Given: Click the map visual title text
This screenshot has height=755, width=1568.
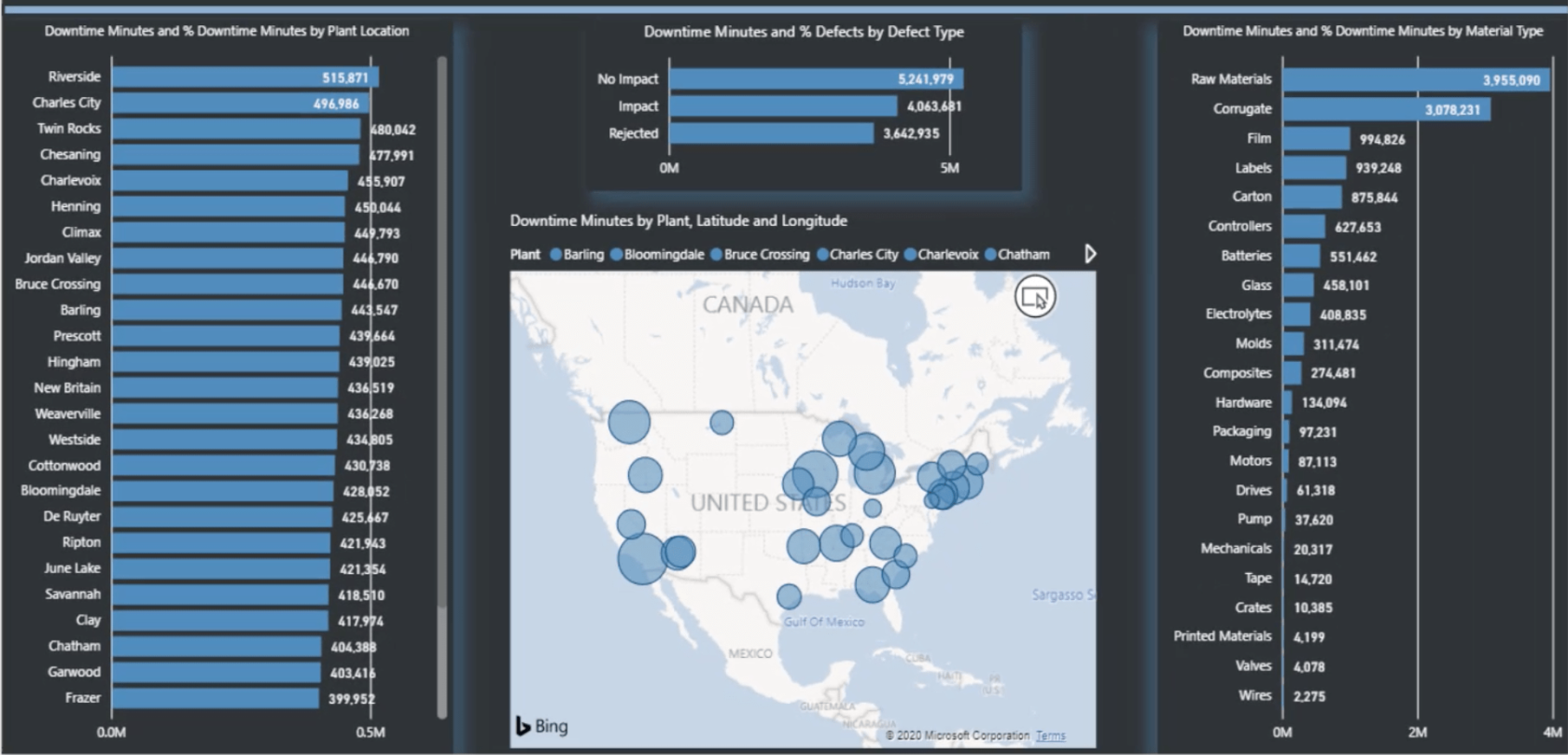Looking at the screenshot, I should (679, 221).
